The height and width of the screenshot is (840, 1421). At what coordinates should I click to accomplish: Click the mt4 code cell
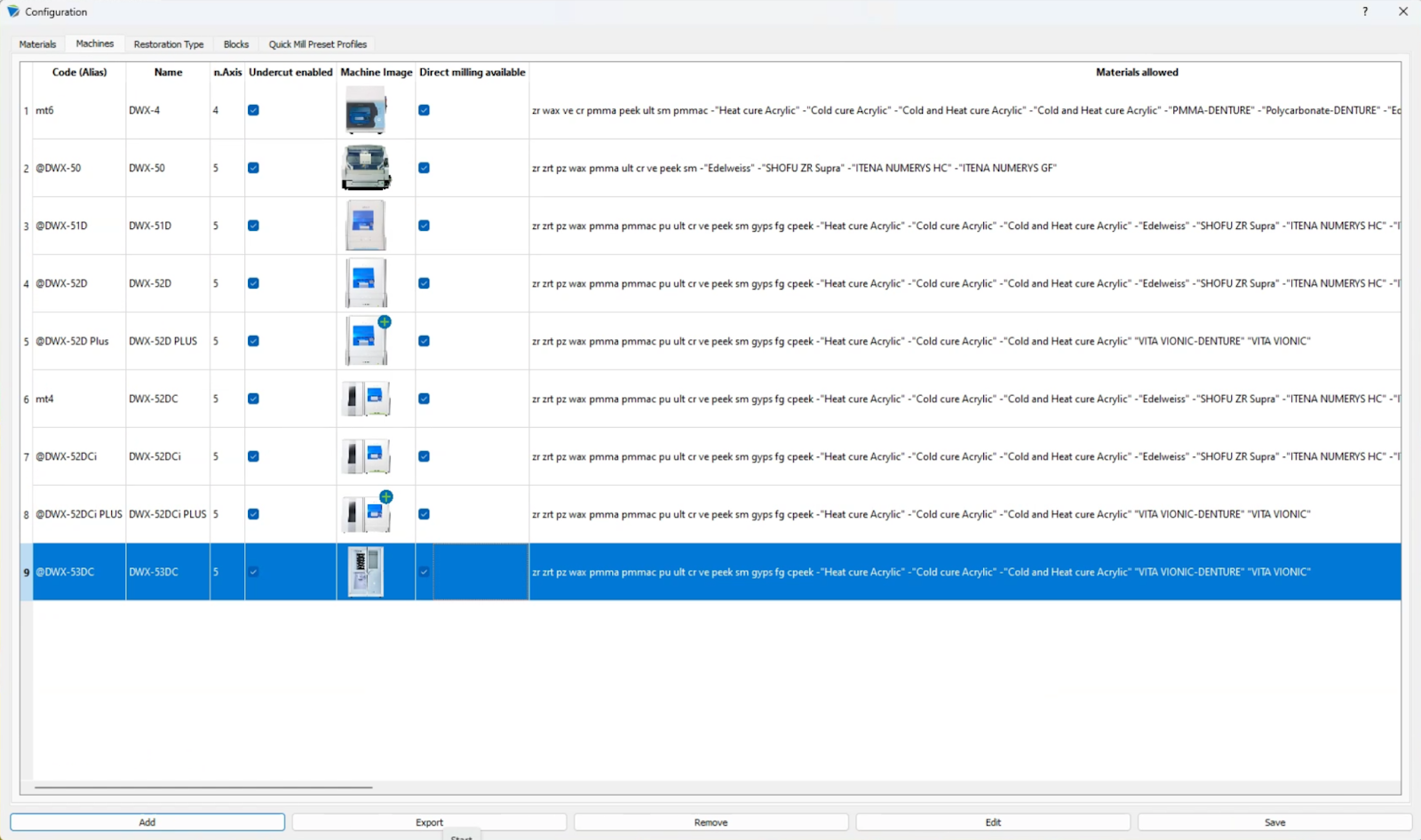coord(79,399)
